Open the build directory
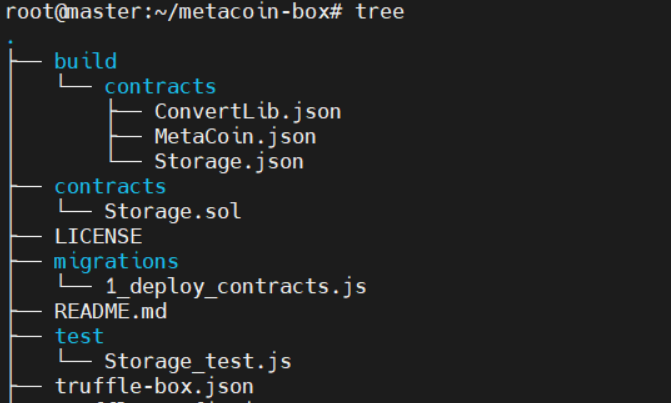 point(85,61)
